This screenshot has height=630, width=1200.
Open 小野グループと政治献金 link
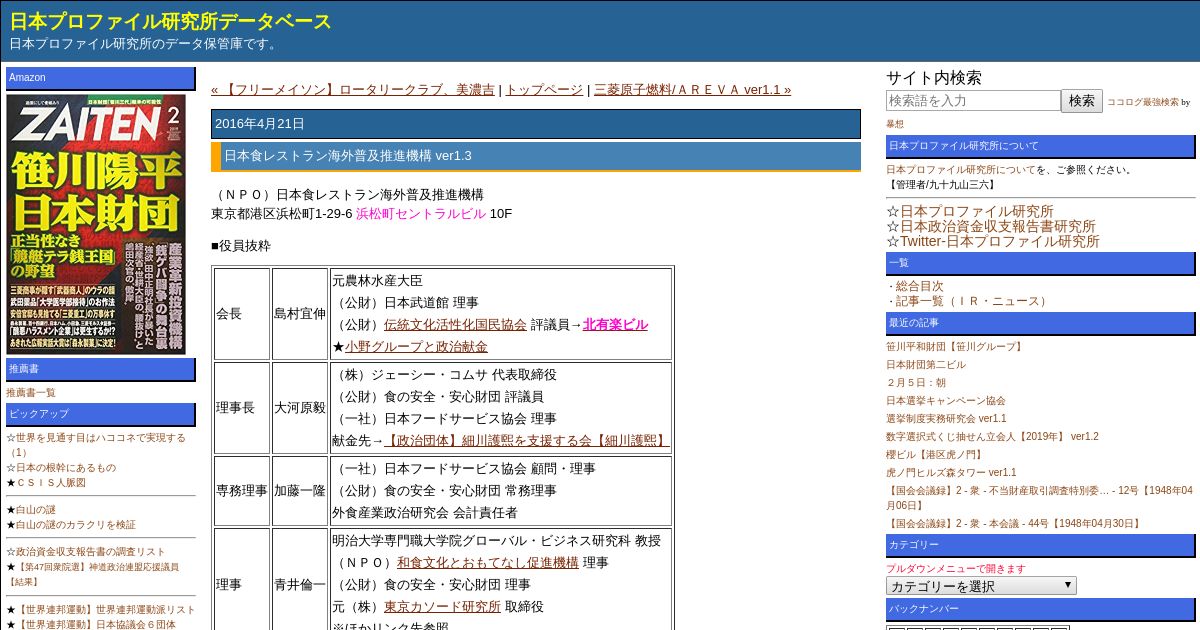tap(416, 346)
